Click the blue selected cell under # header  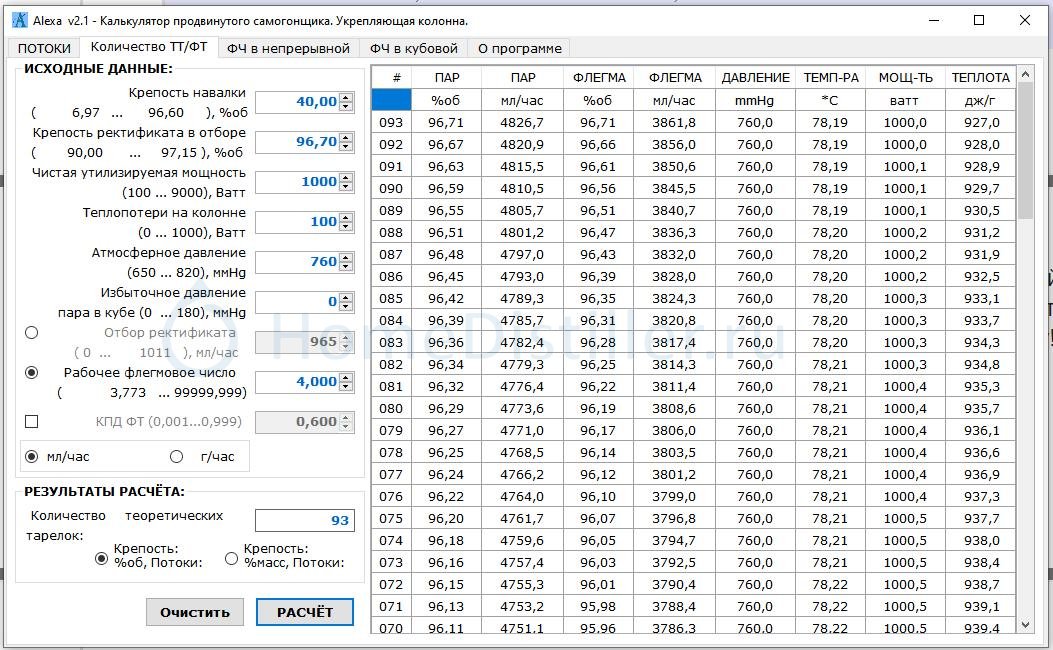pyautogui.click(x=391, y=100)
